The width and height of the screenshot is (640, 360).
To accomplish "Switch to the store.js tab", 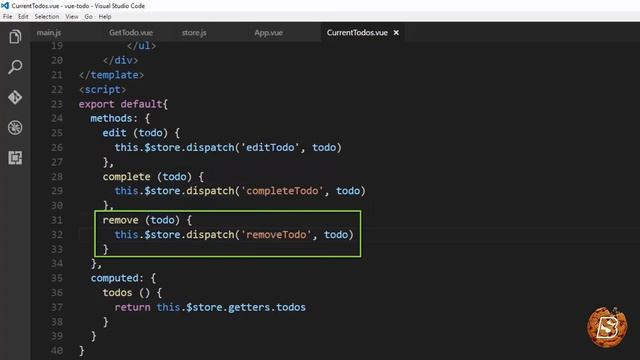I will 194,33.
